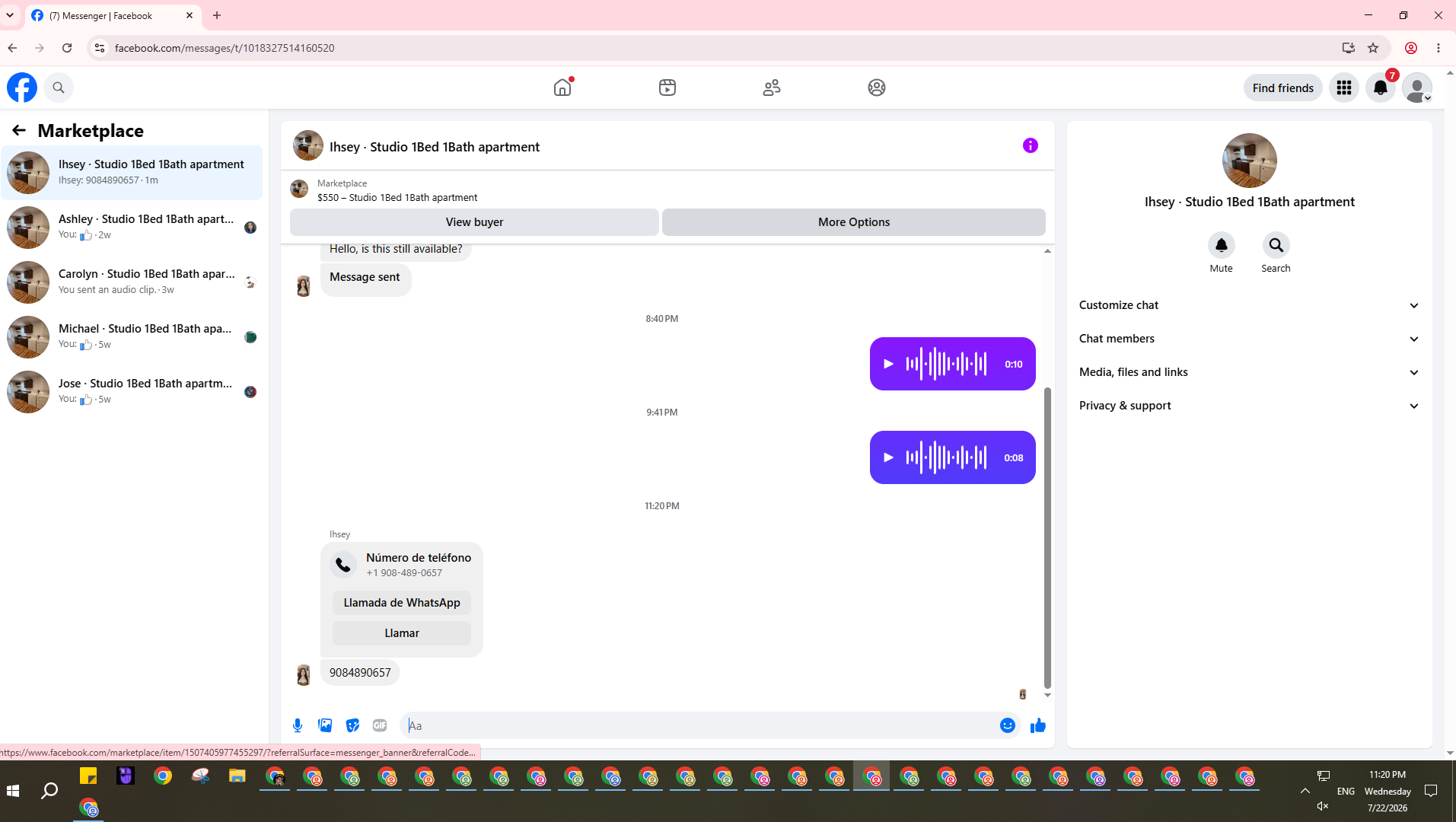Viewport: 1456px width, 822px height.
Task: Open the notifications bell
Action: [1381, 88]
